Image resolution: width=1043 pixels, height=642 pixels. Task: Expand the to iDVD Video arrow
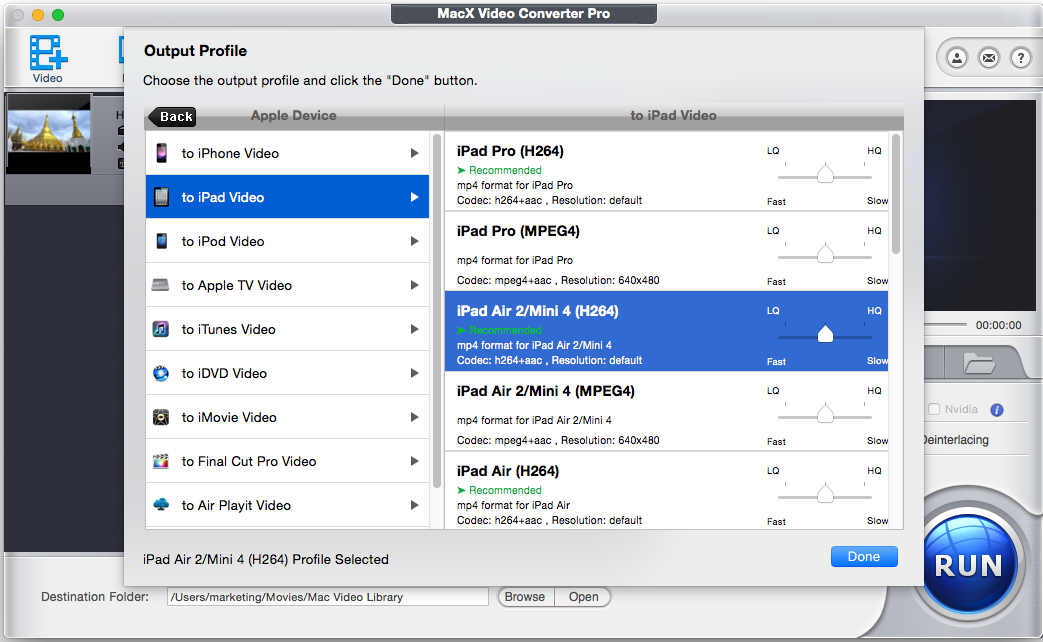pyautogui.click(x=414, y=373)
